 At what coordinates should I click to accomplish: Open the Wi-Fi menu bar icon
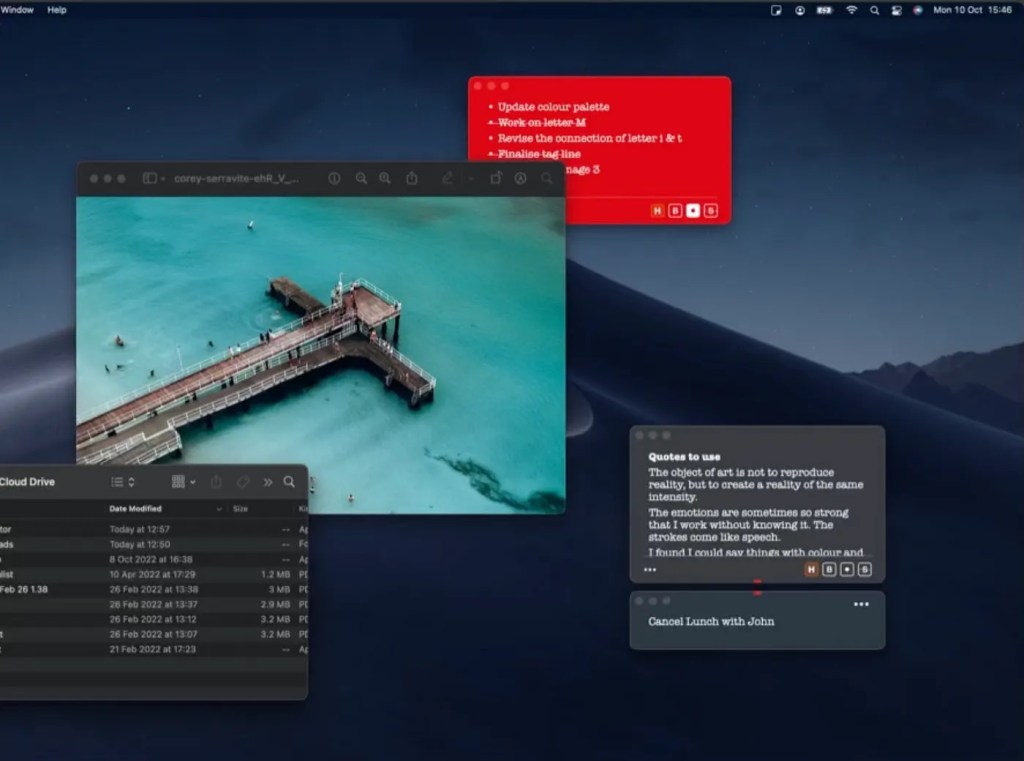click(852, 10)
